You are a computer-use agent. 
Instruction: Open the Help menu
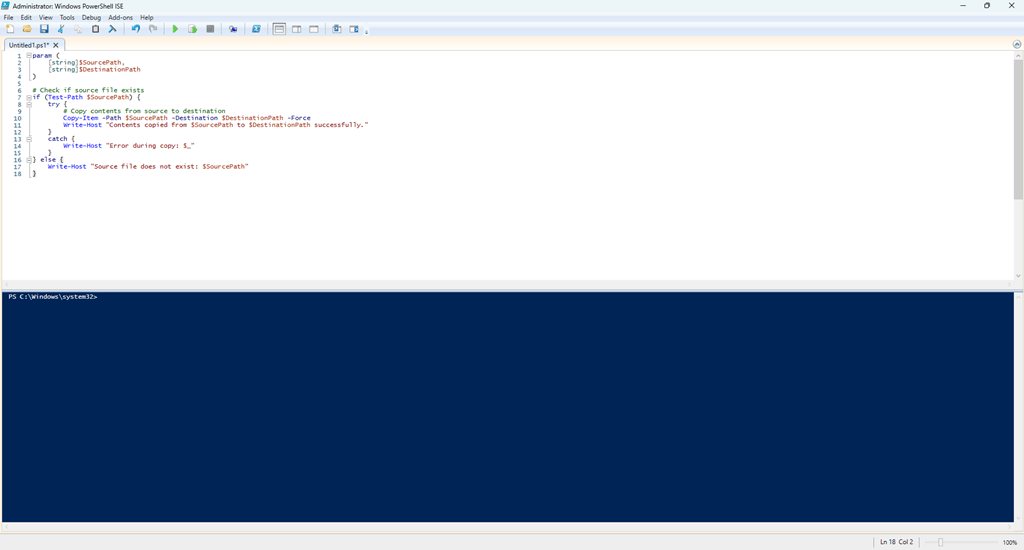click(147, 18)
